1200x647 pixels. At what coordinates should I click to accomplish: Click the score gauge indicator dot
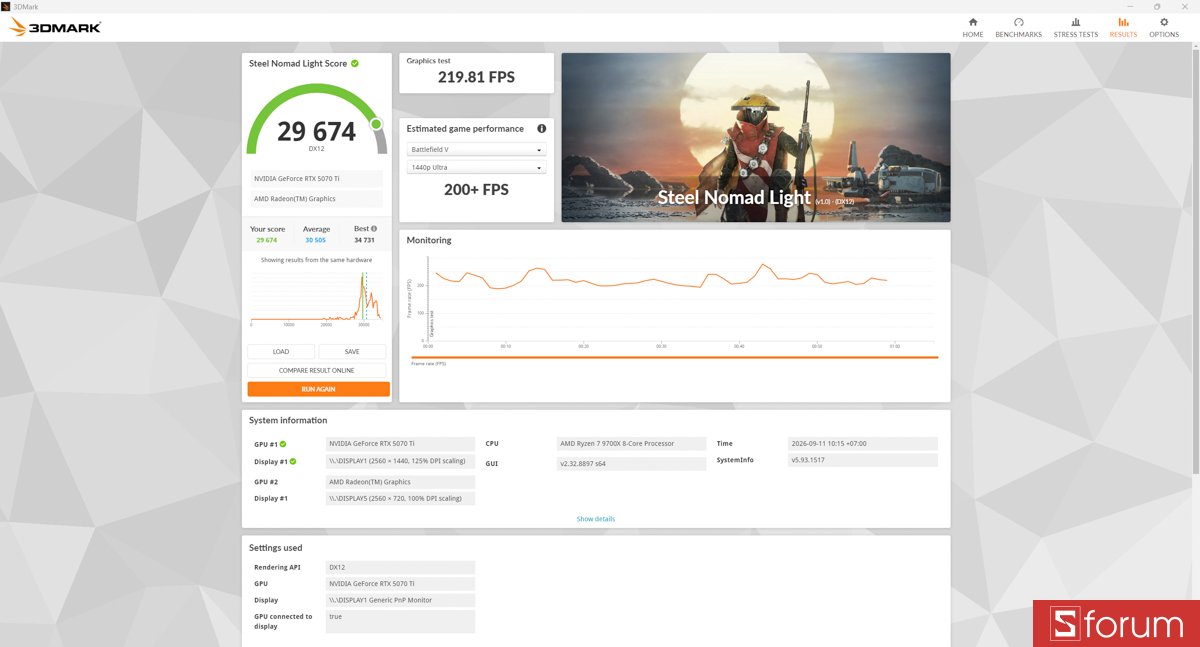pos(376,124)
